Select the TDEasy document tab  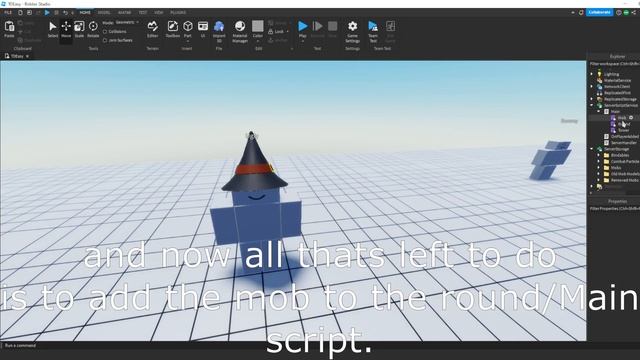pyautogui.click(x=17, y=56)
